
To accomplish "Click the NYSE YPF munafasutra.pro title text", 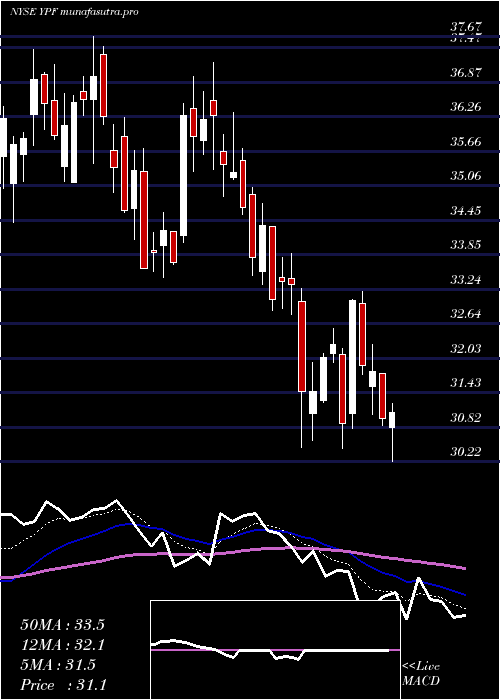I will 74,12.
